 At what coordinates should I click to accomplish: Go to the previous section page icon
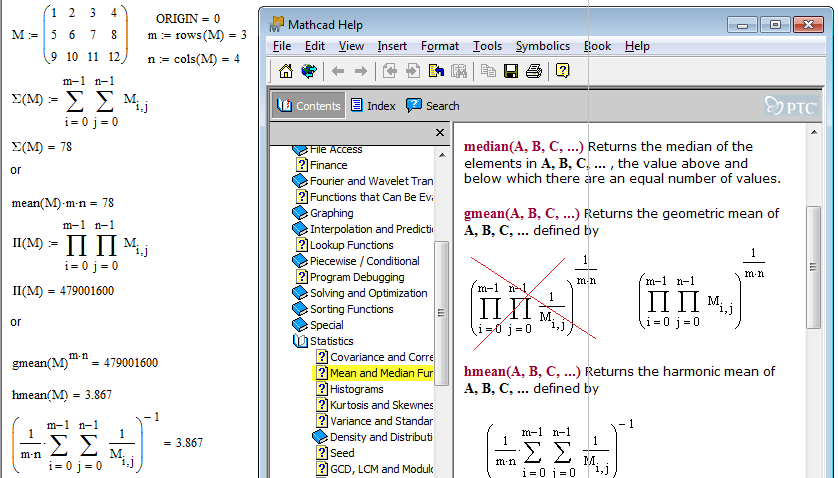(x=390, y=71)
